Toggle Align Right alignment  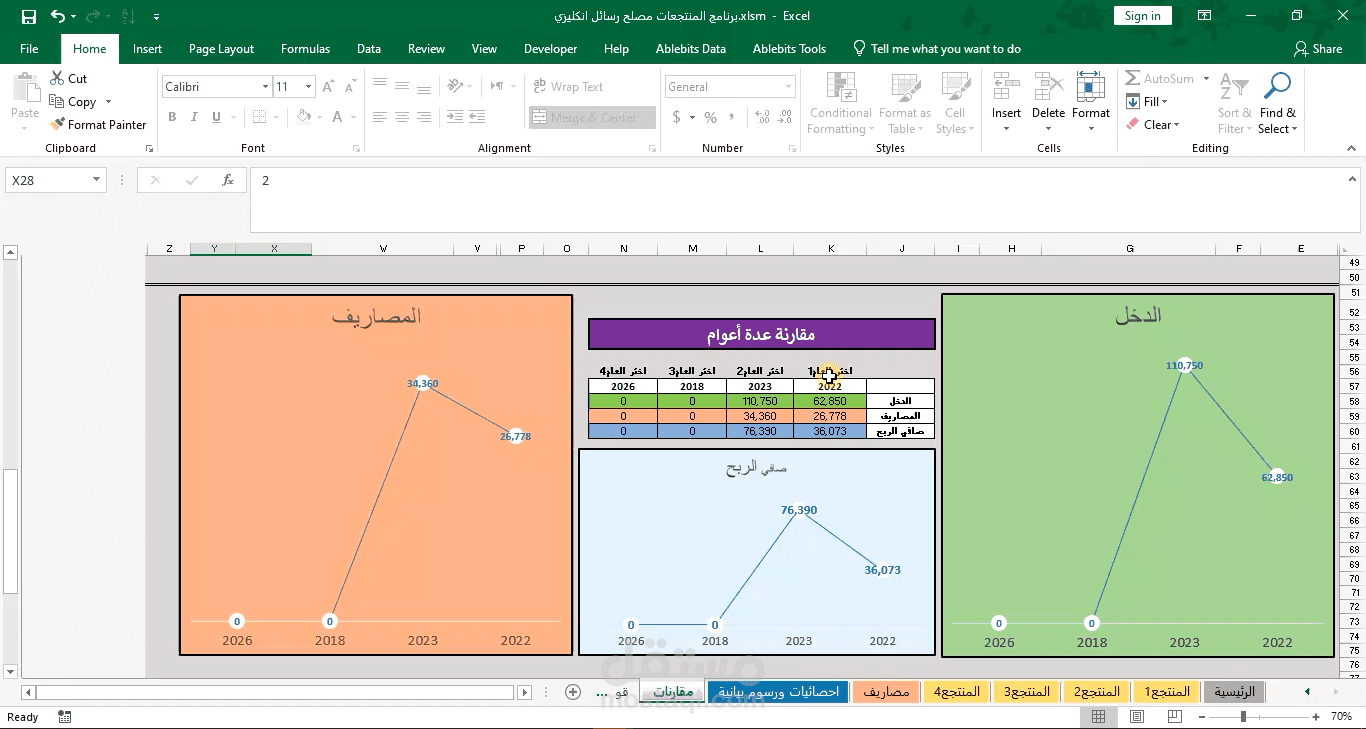(424, 117)
